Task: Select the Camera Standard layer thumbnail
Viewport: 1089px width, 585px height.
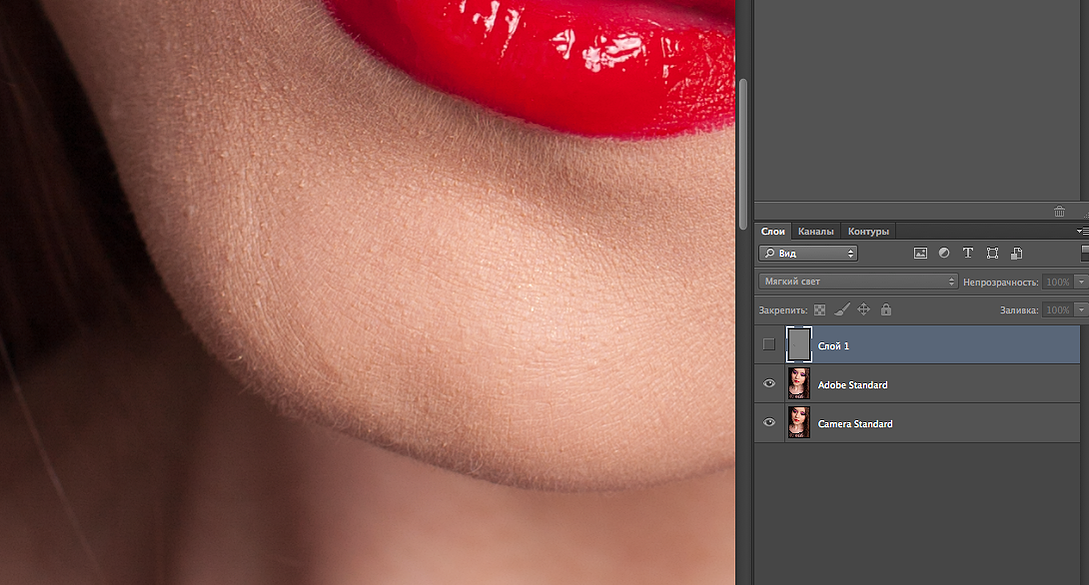Action: [x=799, y=422]
